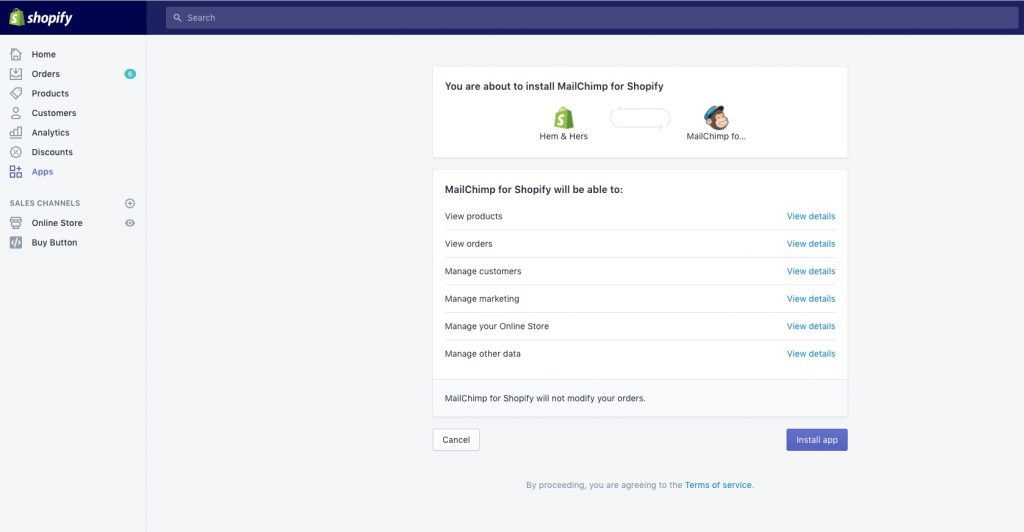This screenshot has width=1024, height=532.
Task: Click the 'View orders' permission text
Action: [x=468, y=243]
